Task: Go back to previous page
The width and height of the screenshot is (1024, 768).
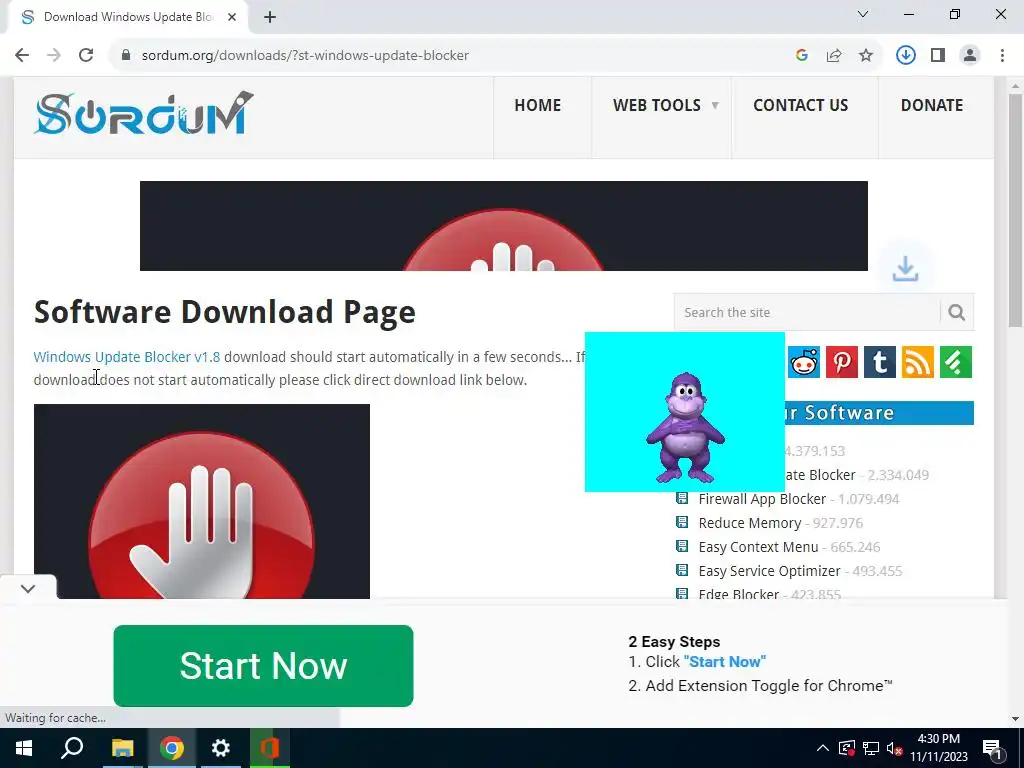Action: [x=22, y=56]
